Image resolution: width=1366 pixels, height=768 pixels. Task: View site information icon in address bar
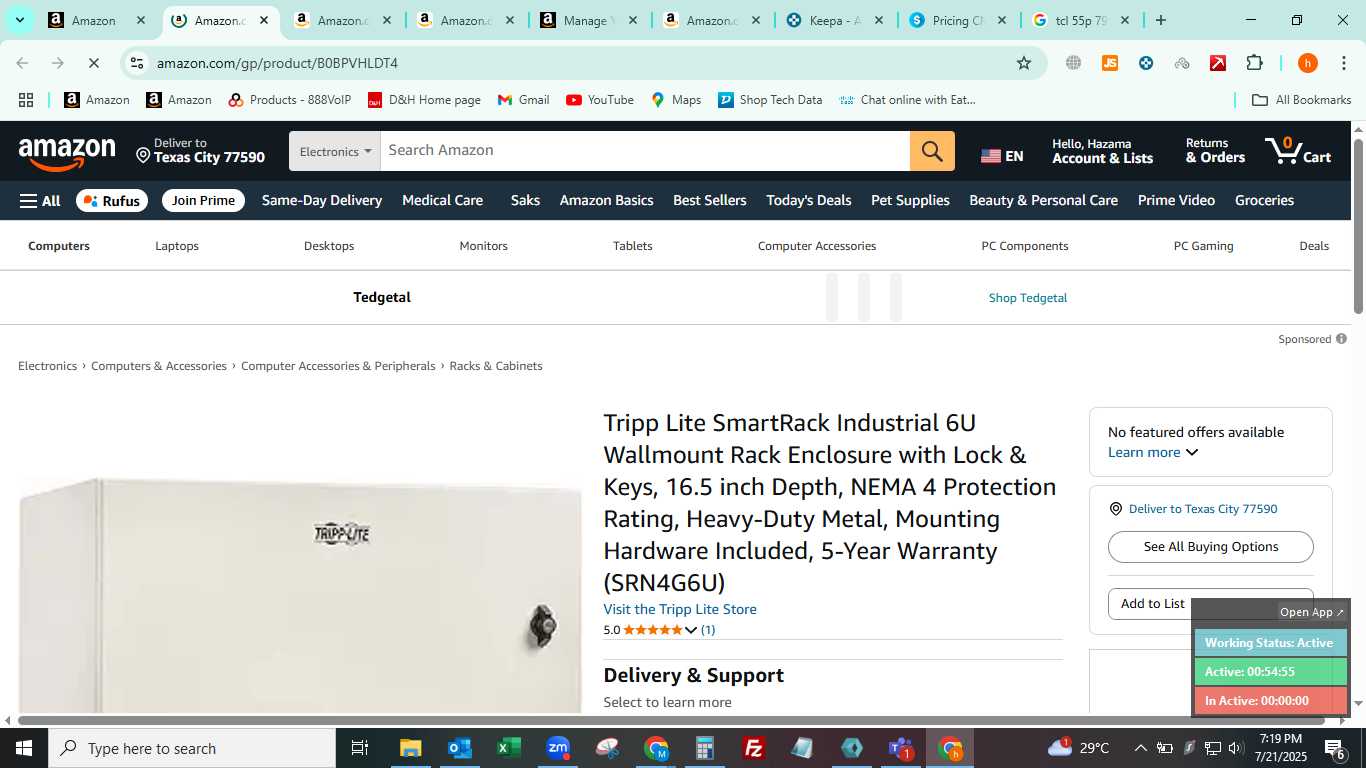coord(137,63)
